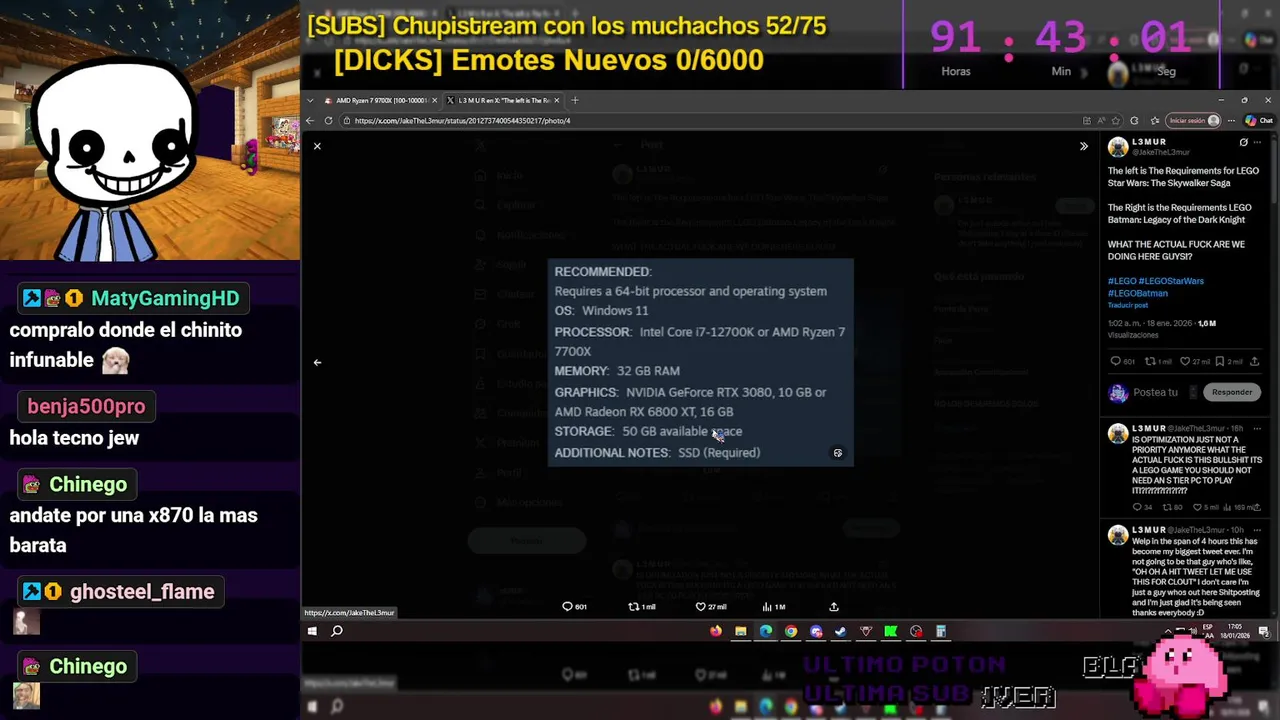Open Grok icon beside L3MUR header
This screenshot has width=1280, height=720.
[1243, 142]
